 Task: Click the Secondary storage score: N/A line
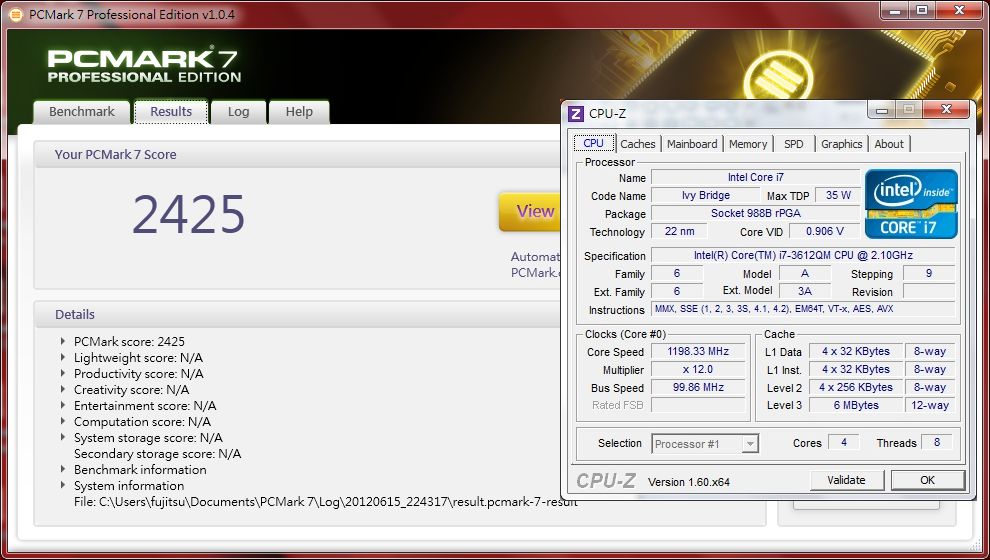coord(157,454)
